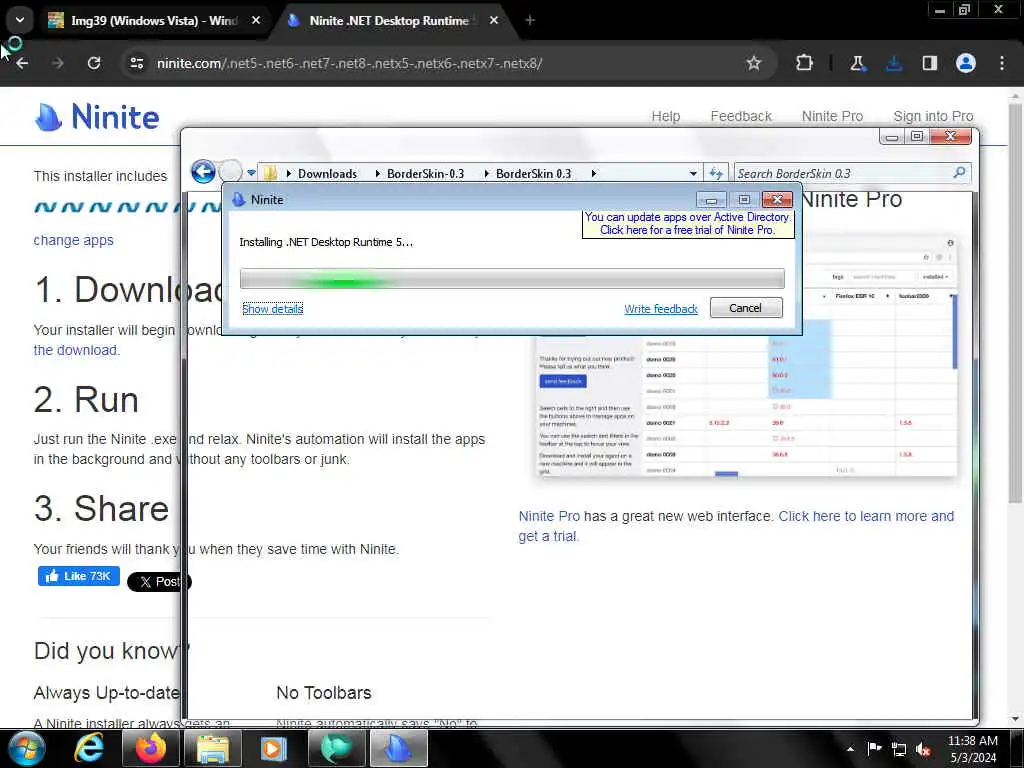Open Chrome profile avatar

tap(966, 63)
